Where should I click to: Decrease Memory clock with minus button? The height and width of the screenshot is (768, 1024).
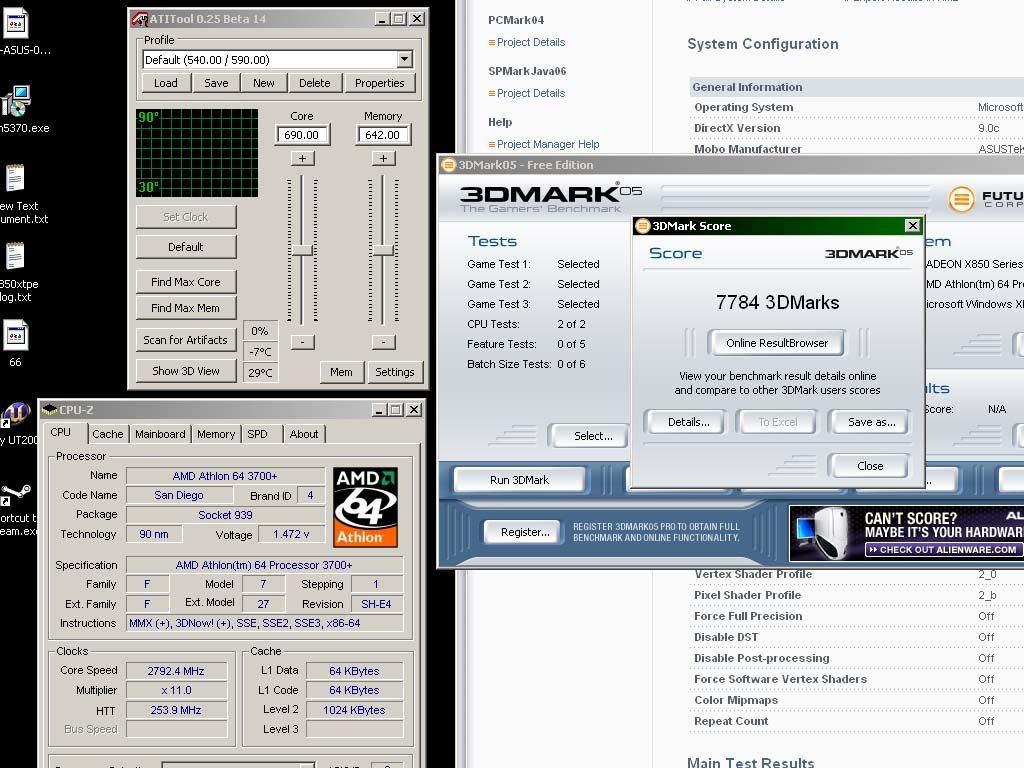[x=383, y=342]
